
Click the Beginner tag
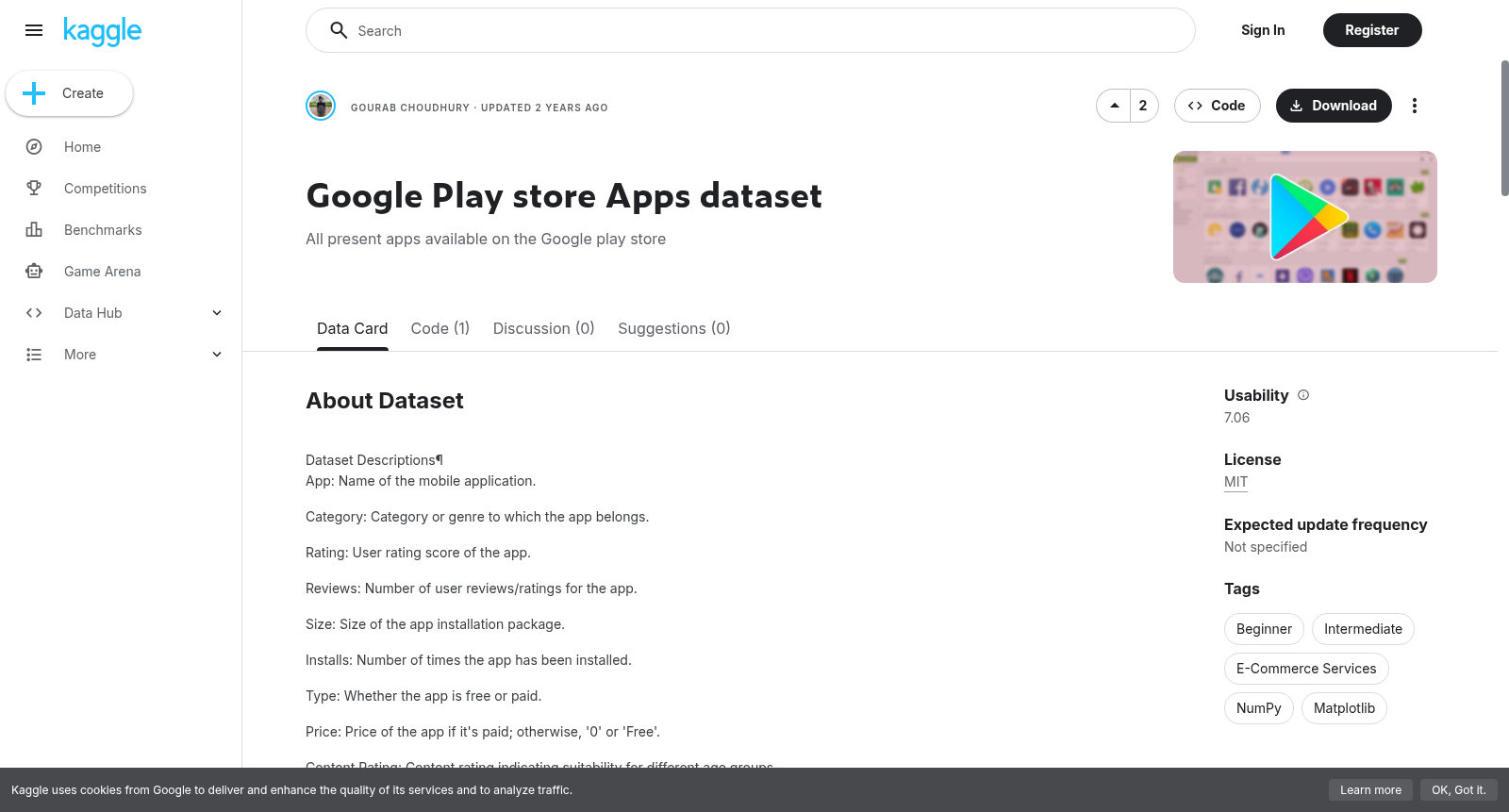click(x=1264, y=629)
